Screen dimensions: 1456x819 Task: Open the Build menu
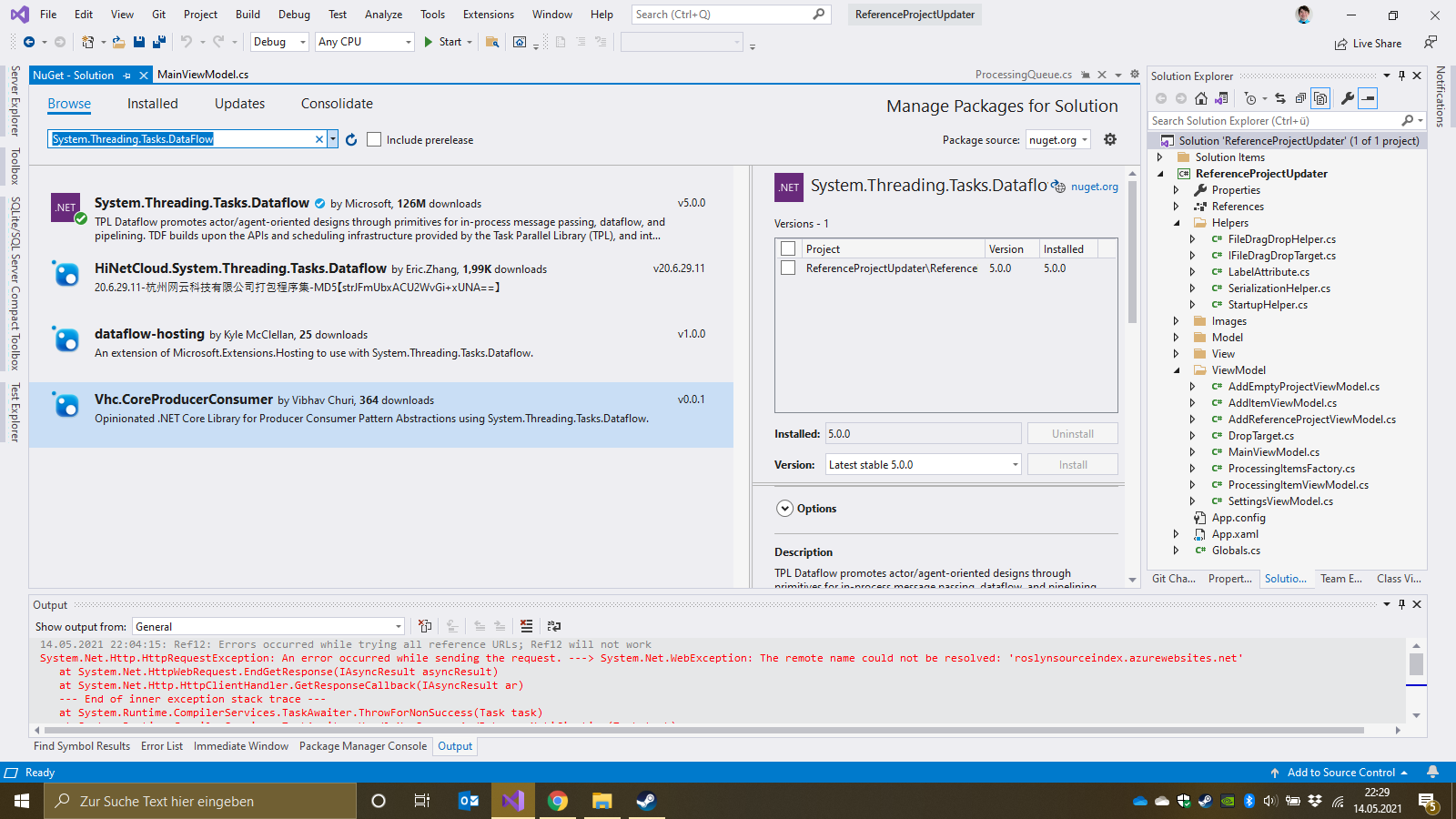pos(248,15)
